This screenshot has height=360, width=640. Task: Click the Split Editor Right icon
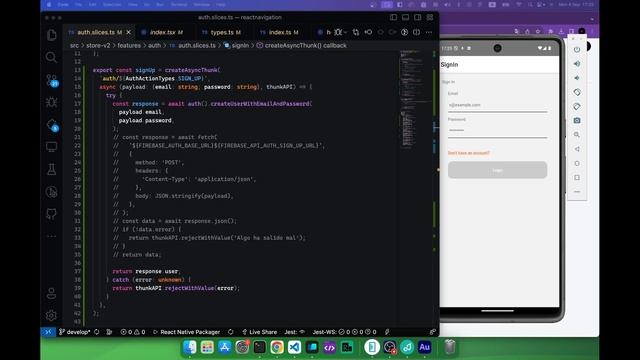(416, 32)
